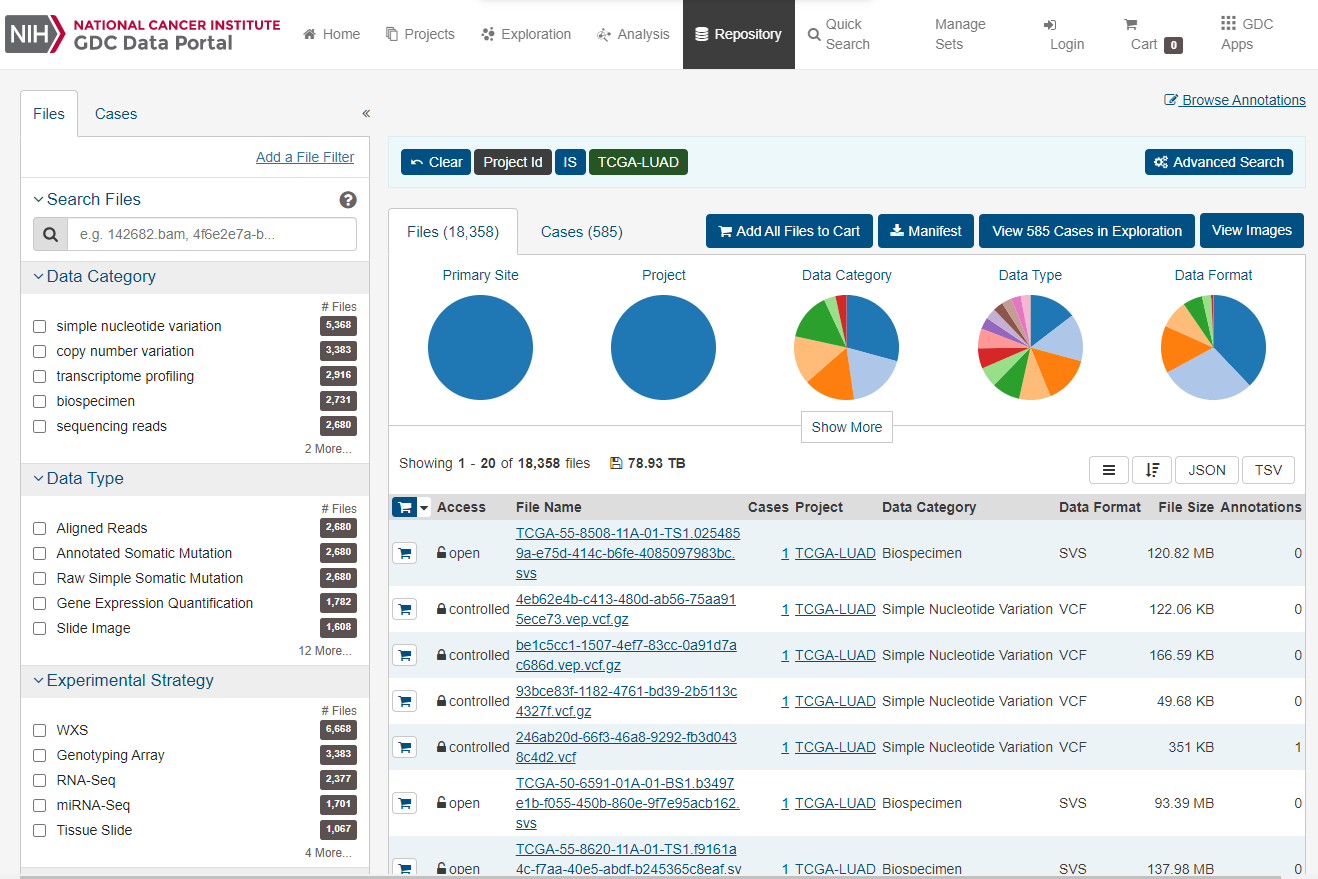Click the arrange columns list icon button

(x=1109, y=470)
